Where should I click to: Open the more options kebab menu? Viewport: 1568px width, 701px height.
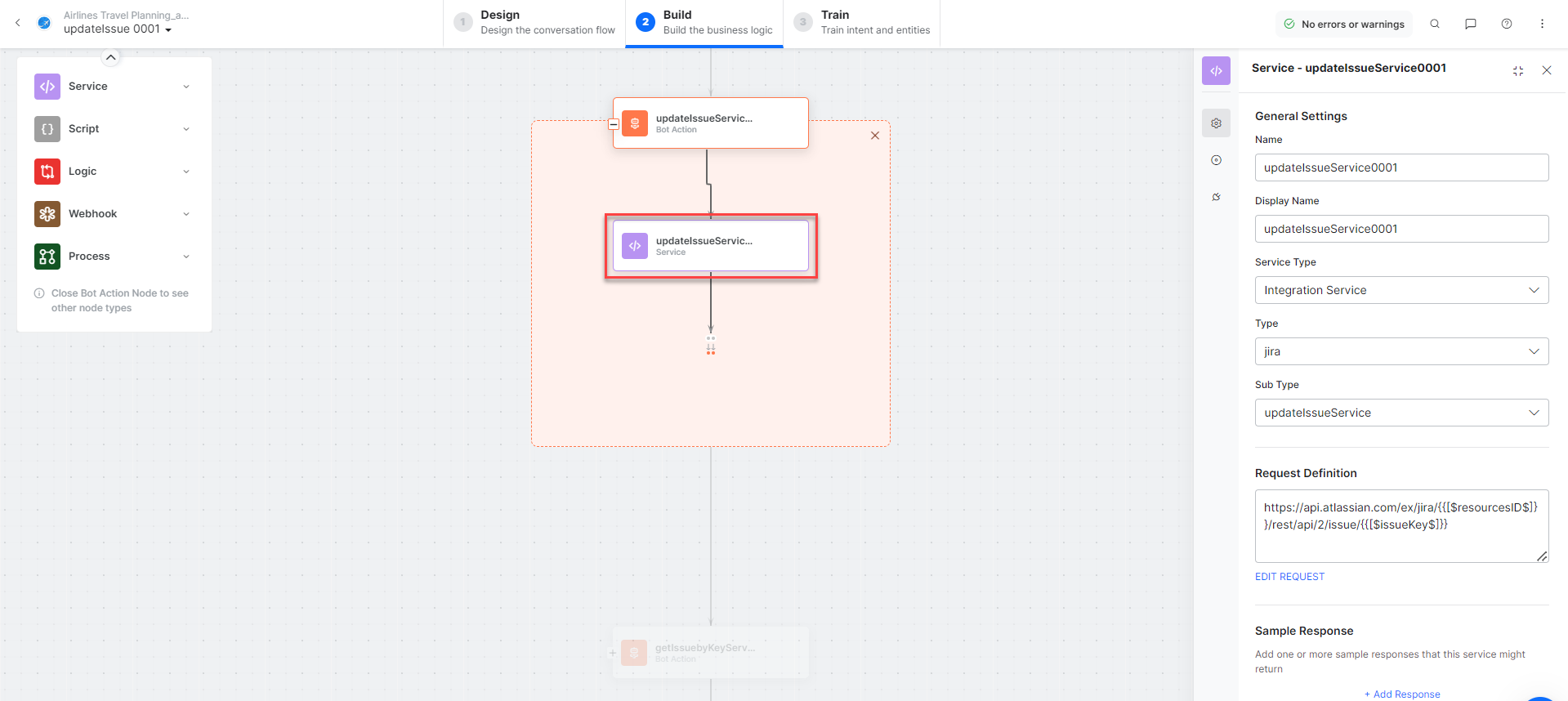click(1542, 24)
